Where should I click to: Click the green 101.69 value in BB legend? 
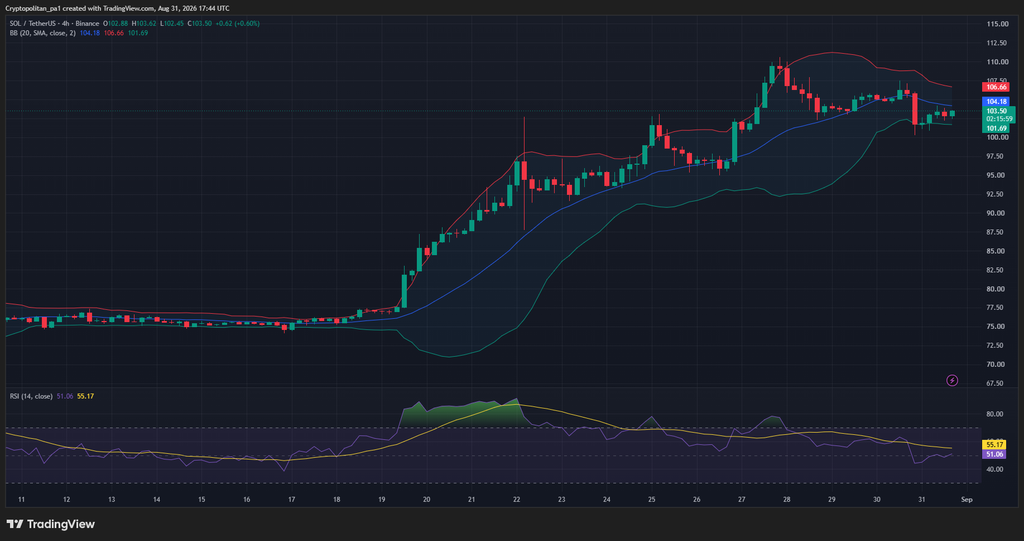click(x=138, y=33)
